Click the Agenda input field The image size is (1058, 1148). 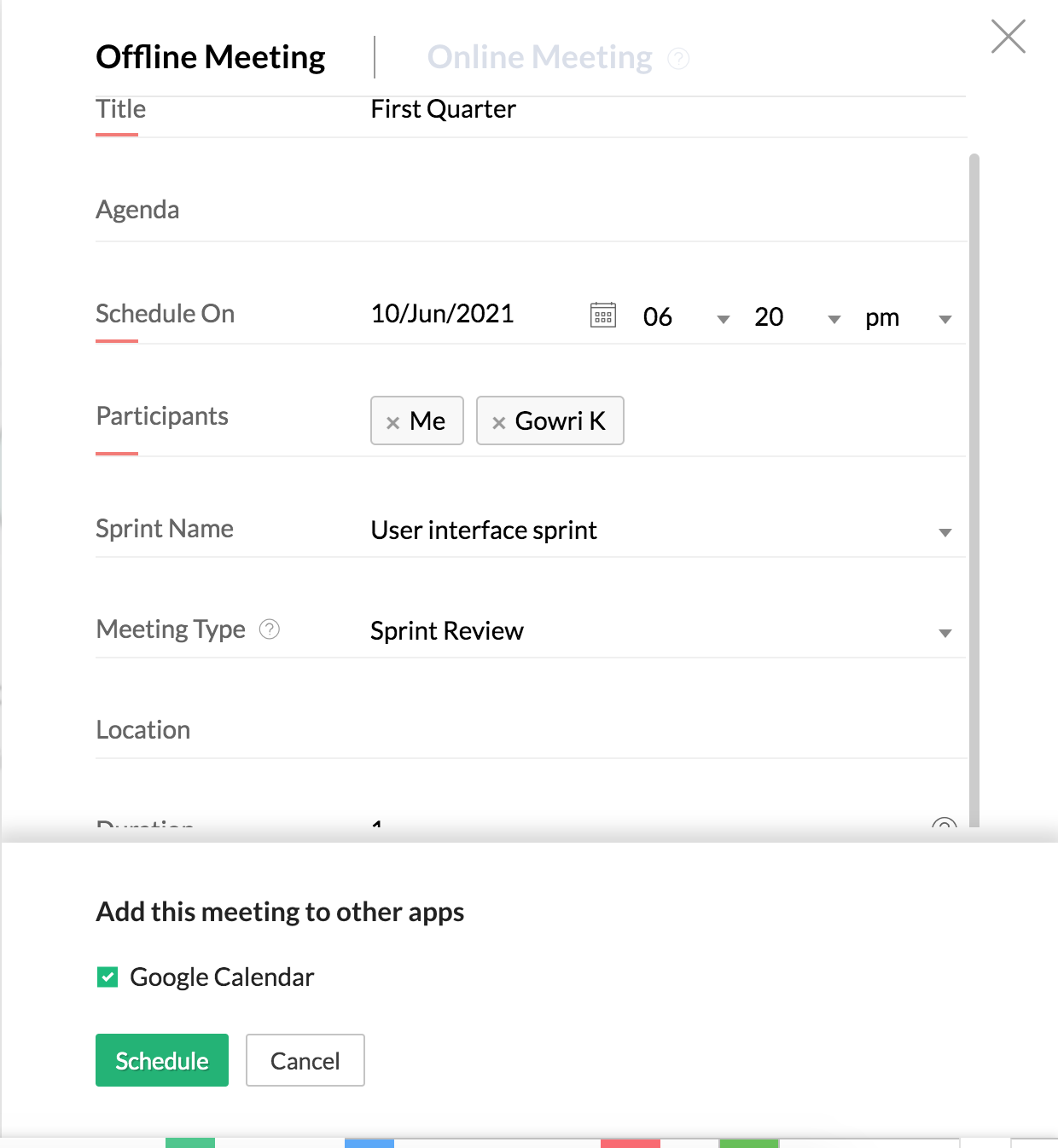(x=666, y=211)
